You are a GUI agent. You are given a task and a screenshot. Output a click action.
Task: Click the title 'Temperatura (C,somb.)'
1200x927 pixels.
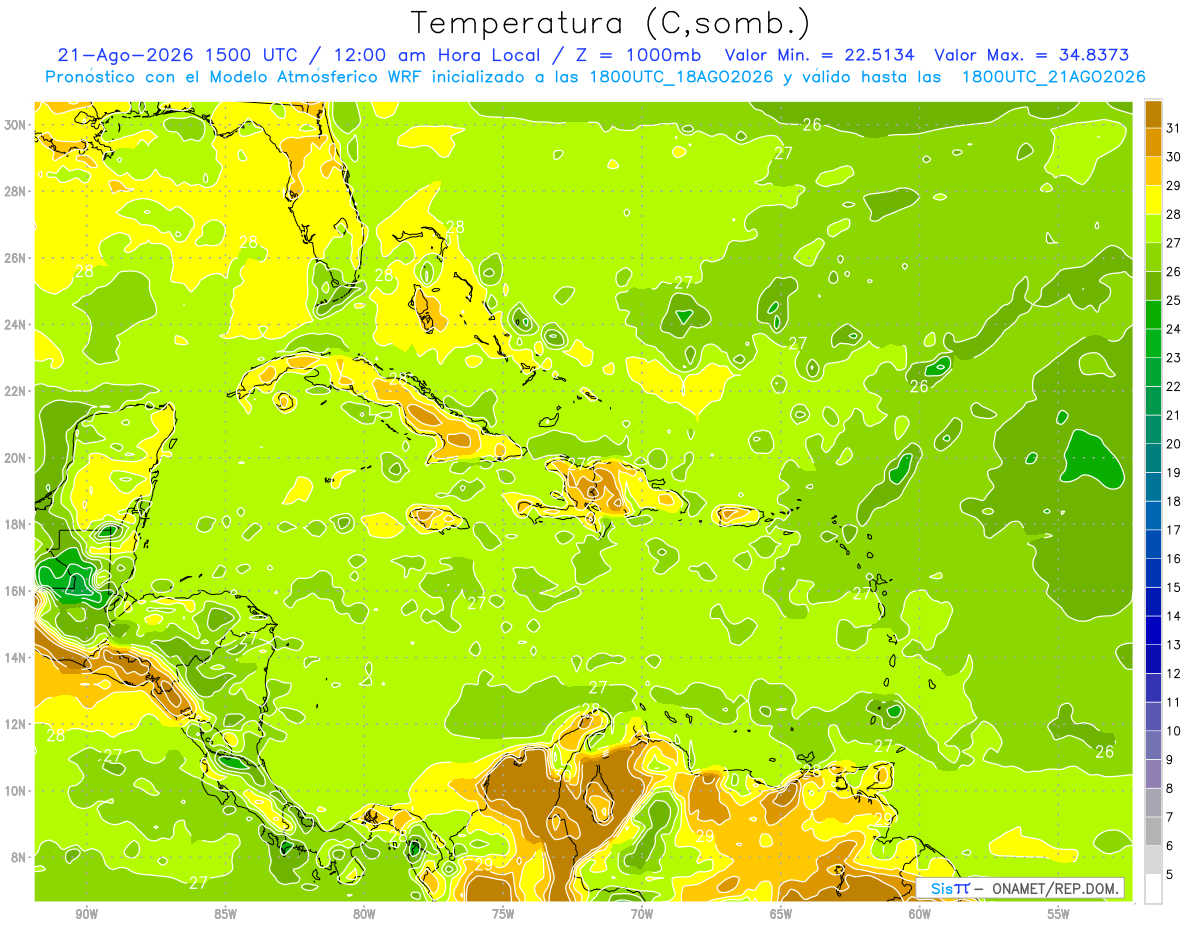pos(610,23)
